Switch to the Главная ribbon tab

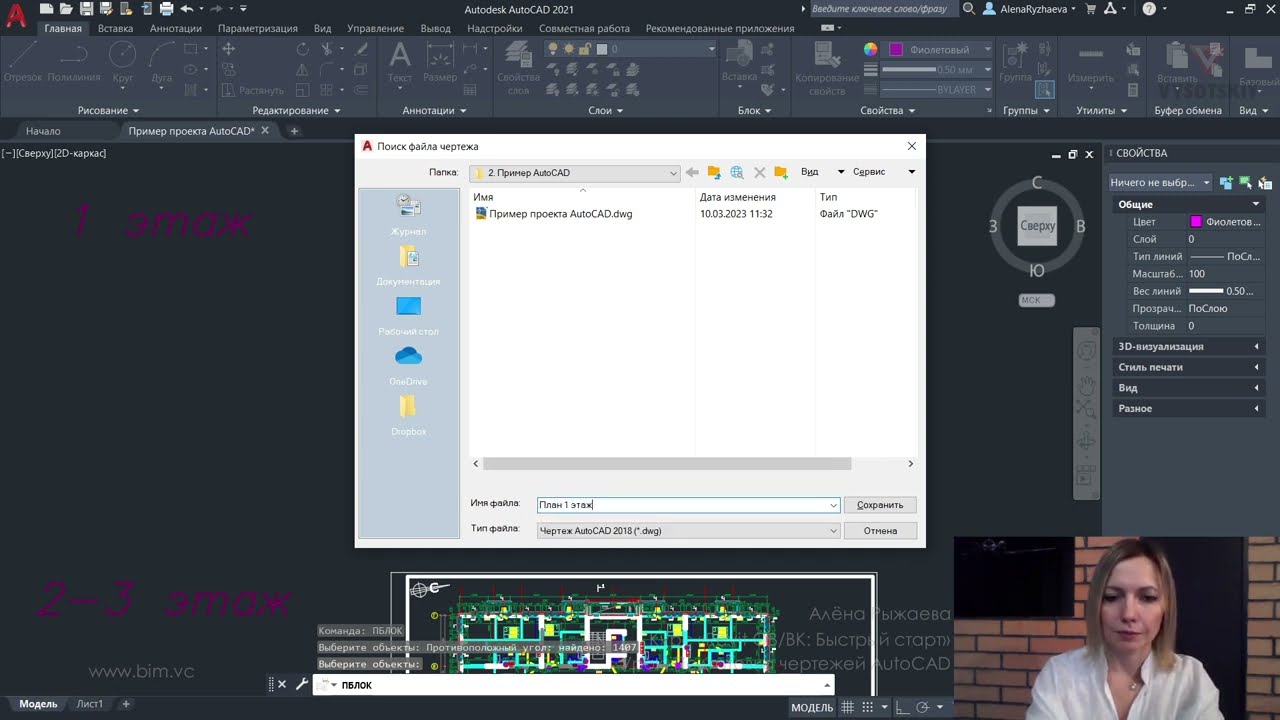63,28
